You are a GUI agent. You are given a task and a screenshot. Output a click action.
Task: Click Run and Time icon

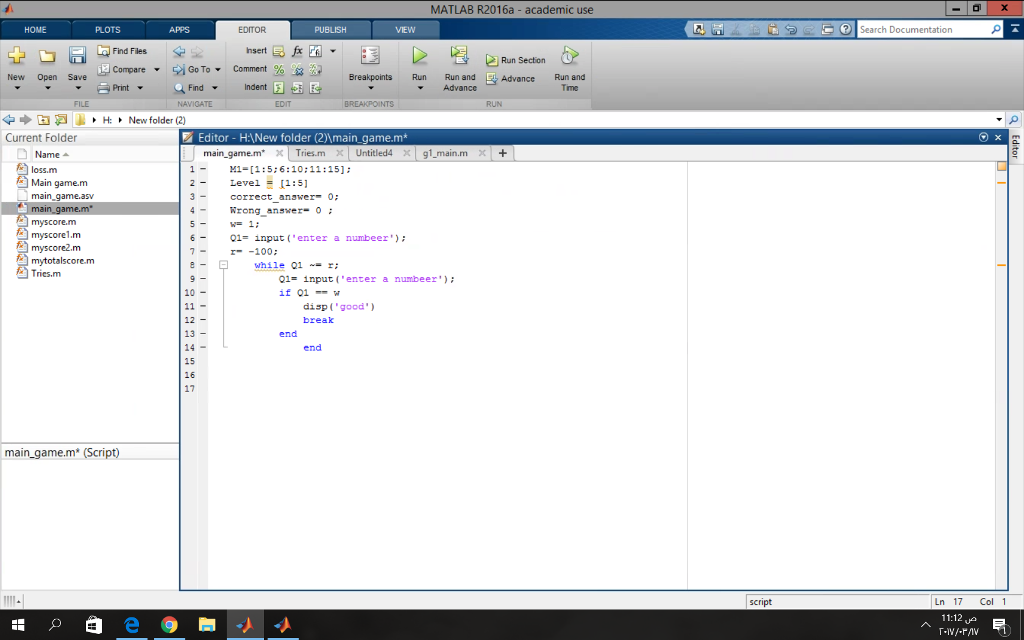tap(569, 56)
